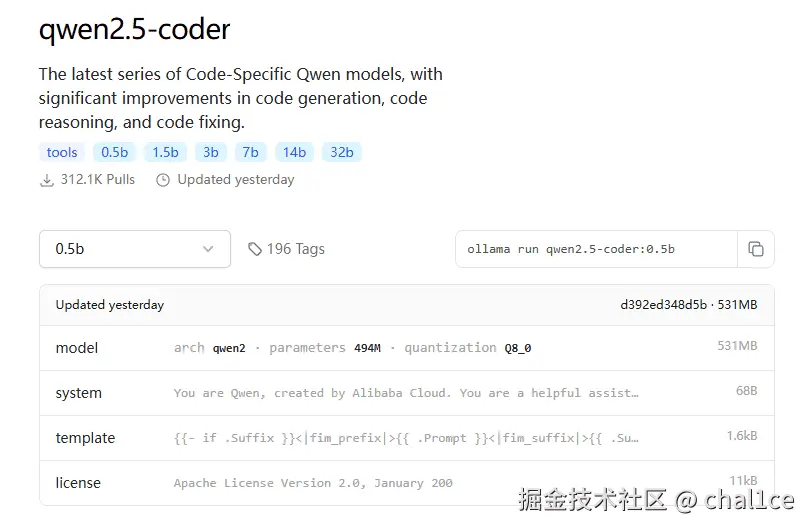Open the license file row
812x531 pixels.
(406, 483)
